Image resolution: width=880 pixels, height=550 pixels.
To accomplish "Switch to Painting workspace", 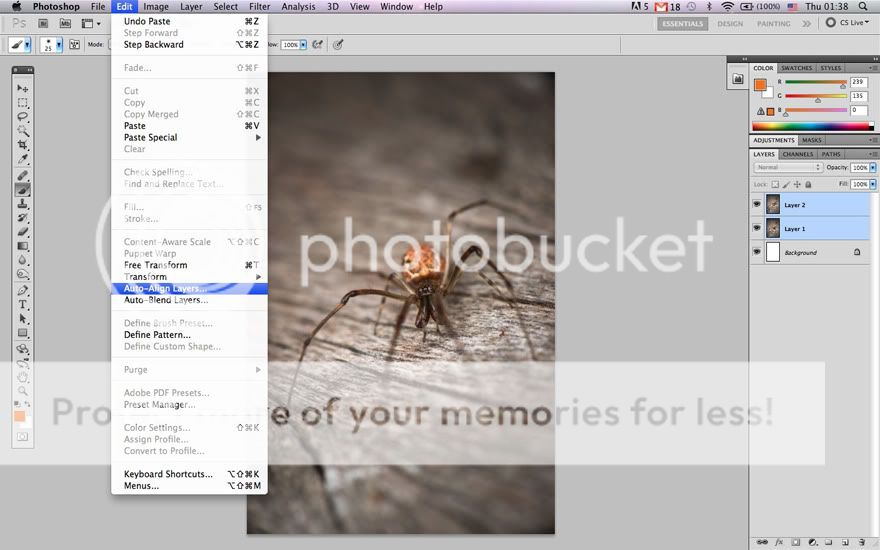I will (773, 24).
